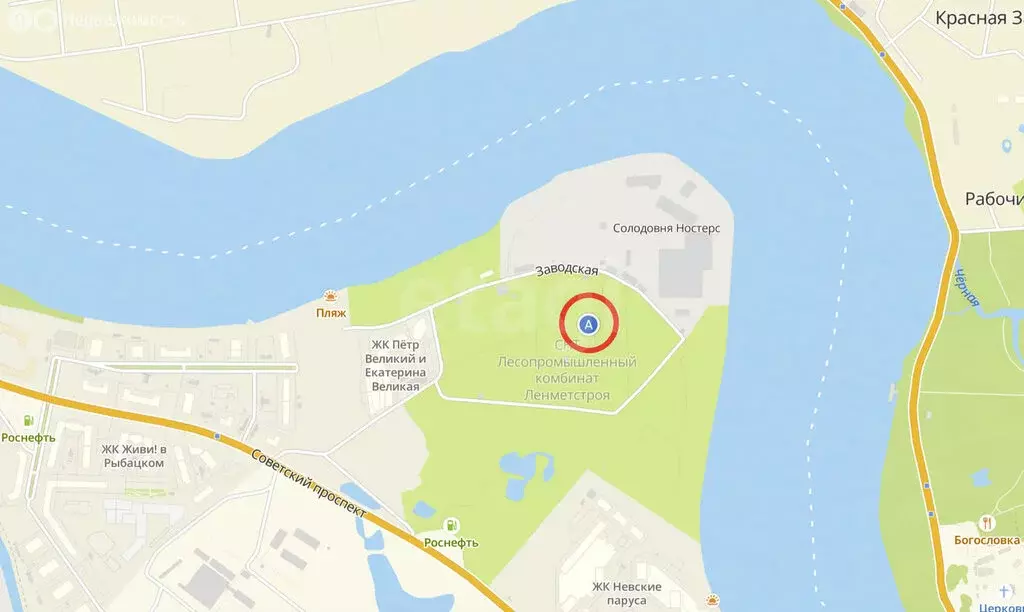
Task: Open the Богословка restaurant fork-knife icon
Action: tap(987, 523)
